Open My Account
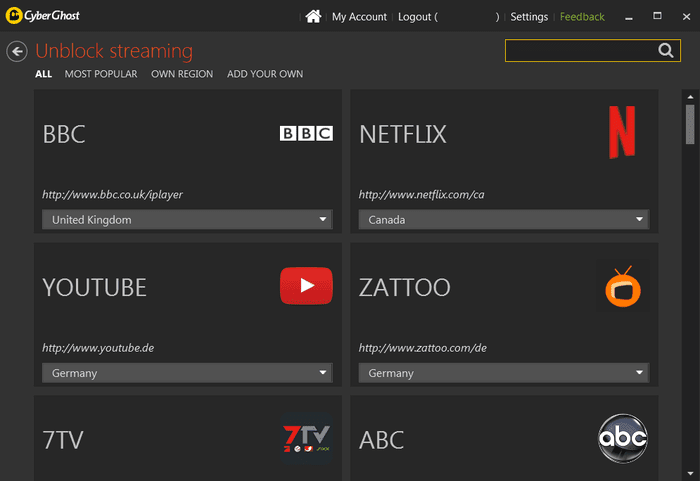Viewport: 700px width, 481px height. point(359,17)
